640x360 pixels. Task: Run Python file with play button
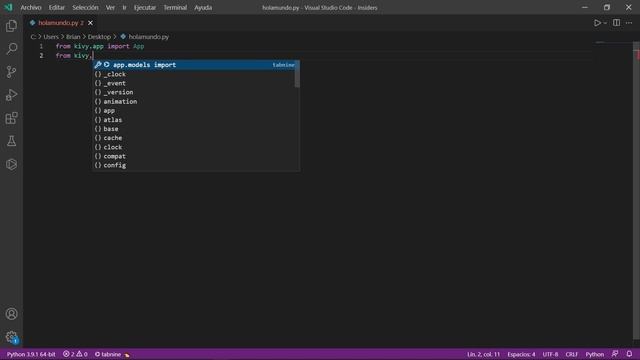tap(597, 23)
